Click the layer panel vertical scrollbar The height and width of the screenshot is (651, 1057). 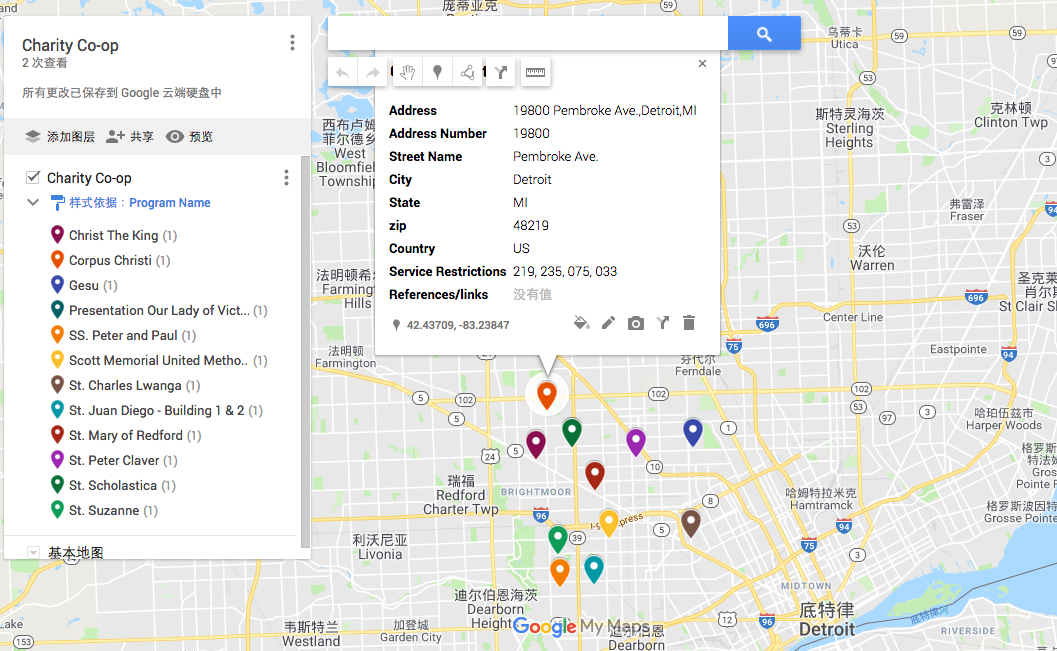click(x=305, y=350)
